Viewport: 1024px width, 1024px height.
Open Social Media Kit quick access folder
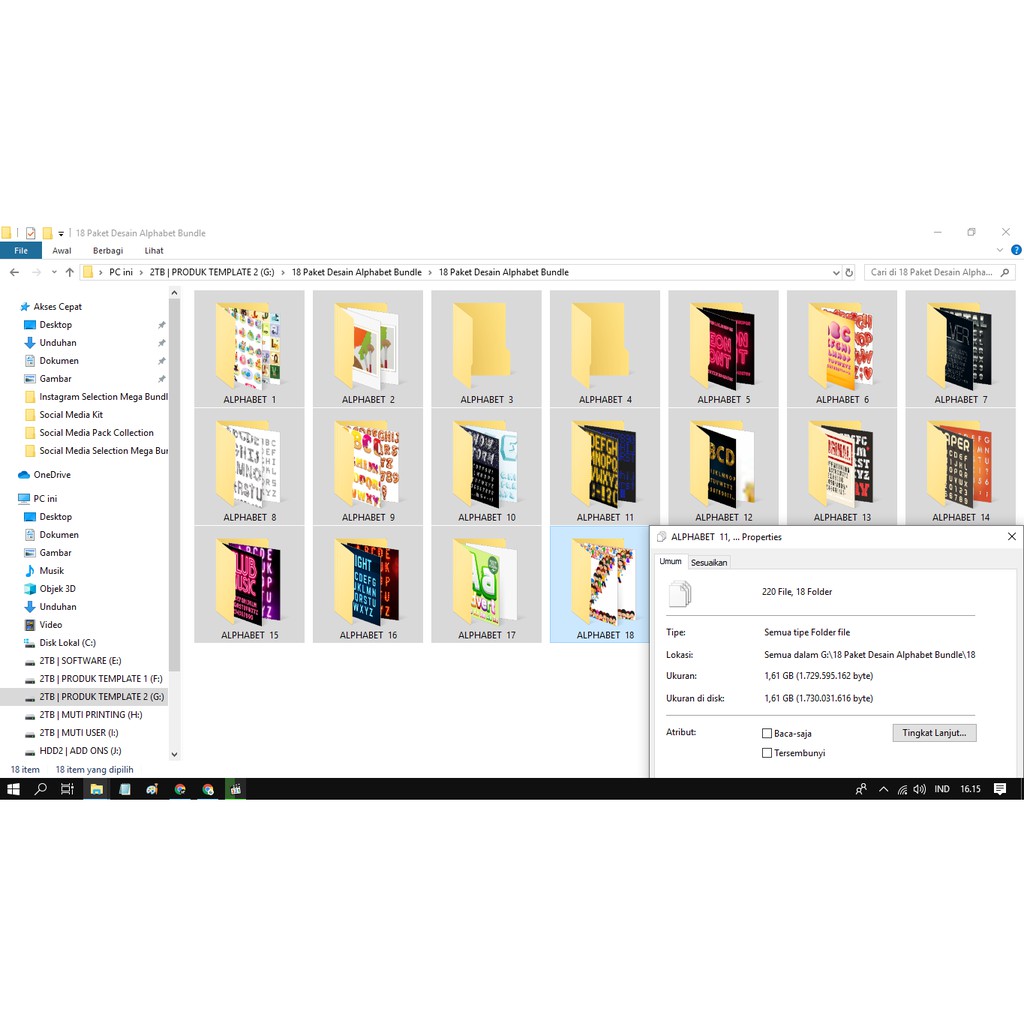point(63,415)
